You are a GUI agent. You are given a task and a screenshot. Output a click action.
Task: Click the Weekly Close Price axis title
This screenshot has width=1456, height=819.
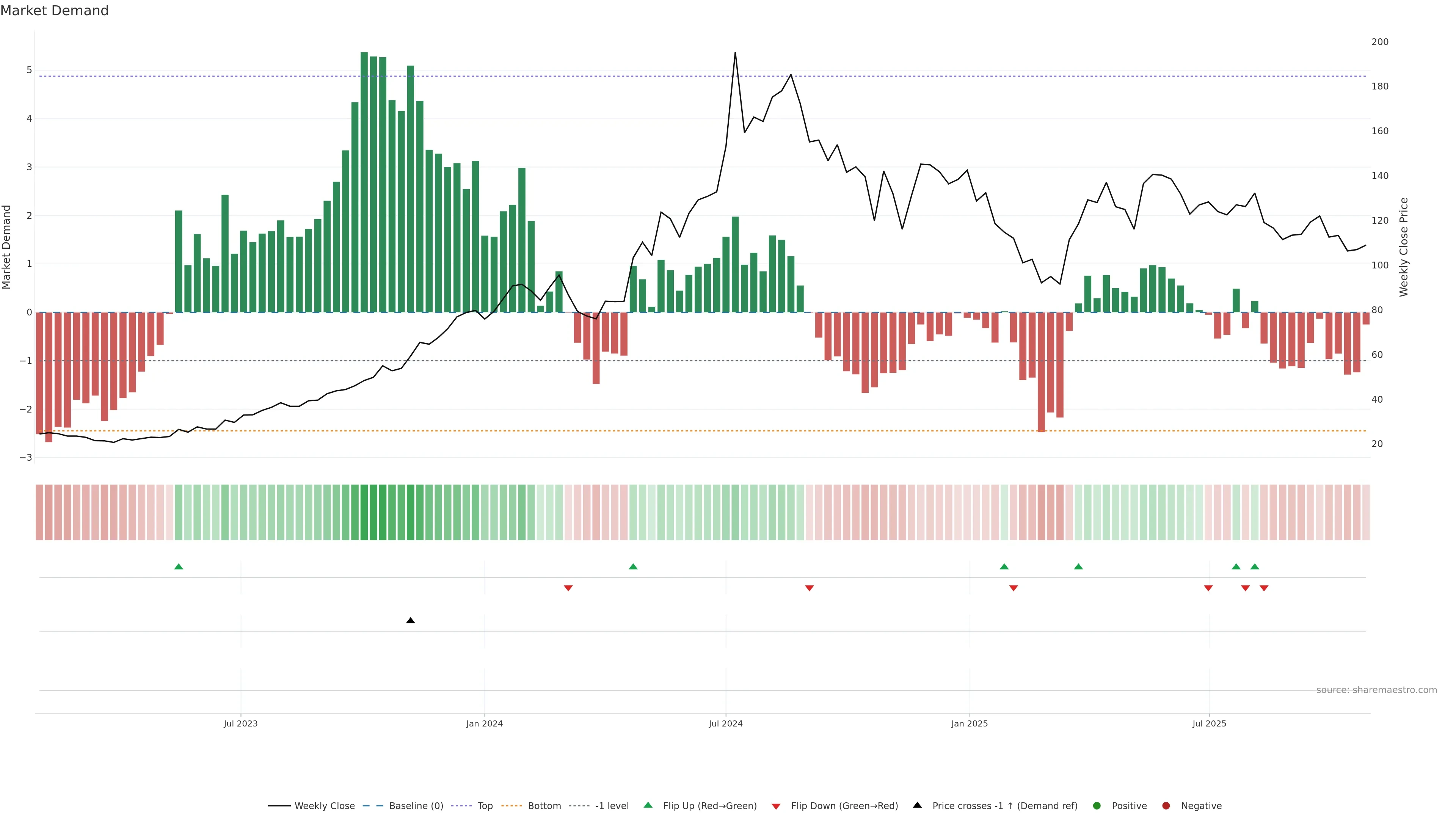coord(1403,247)
